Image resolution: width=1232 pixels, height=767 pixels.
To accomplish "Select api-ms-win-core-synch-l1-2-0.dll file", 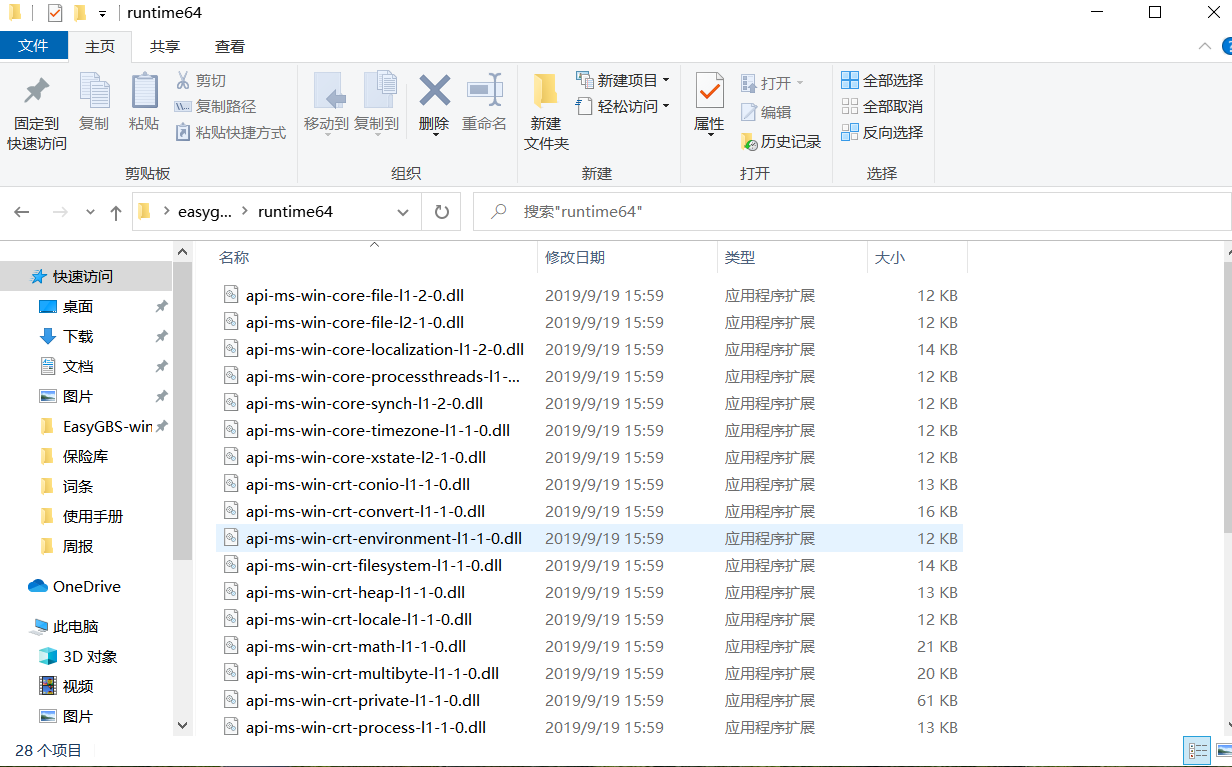I will coord(589,403).
